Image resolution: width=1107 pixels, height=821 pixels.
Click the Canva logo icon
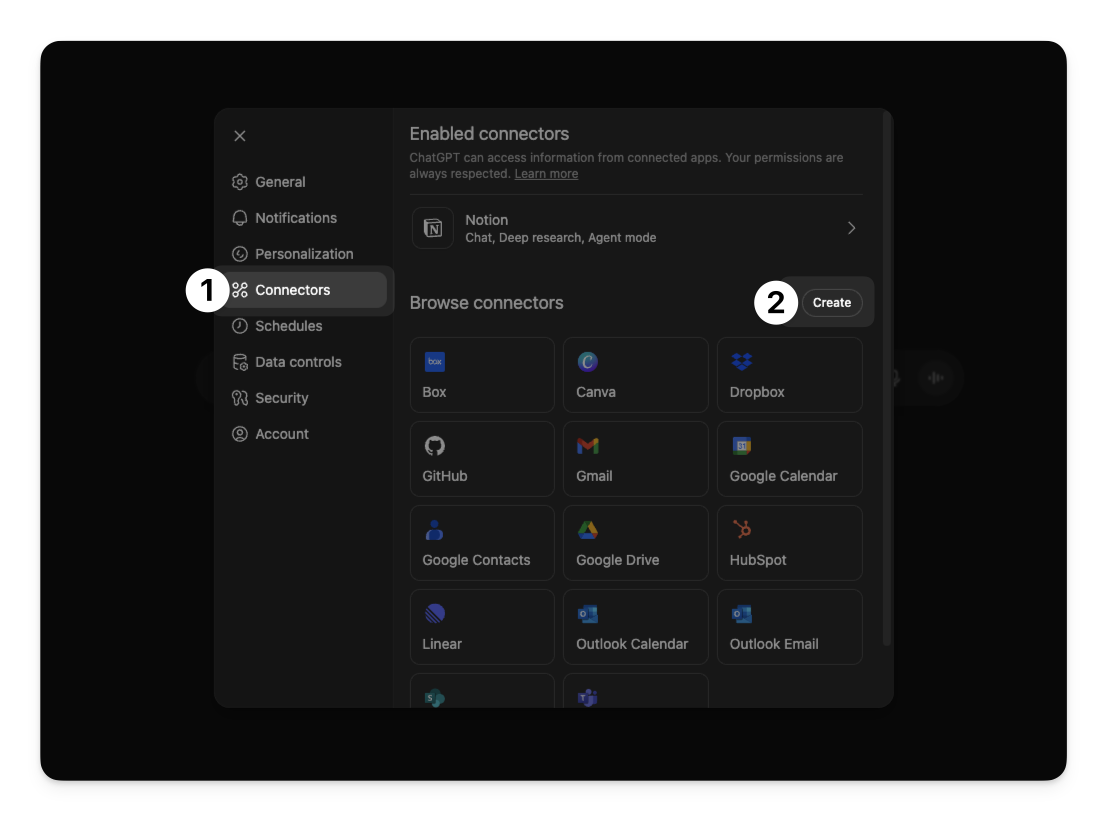pyautogui.click(x=587, y=361)
